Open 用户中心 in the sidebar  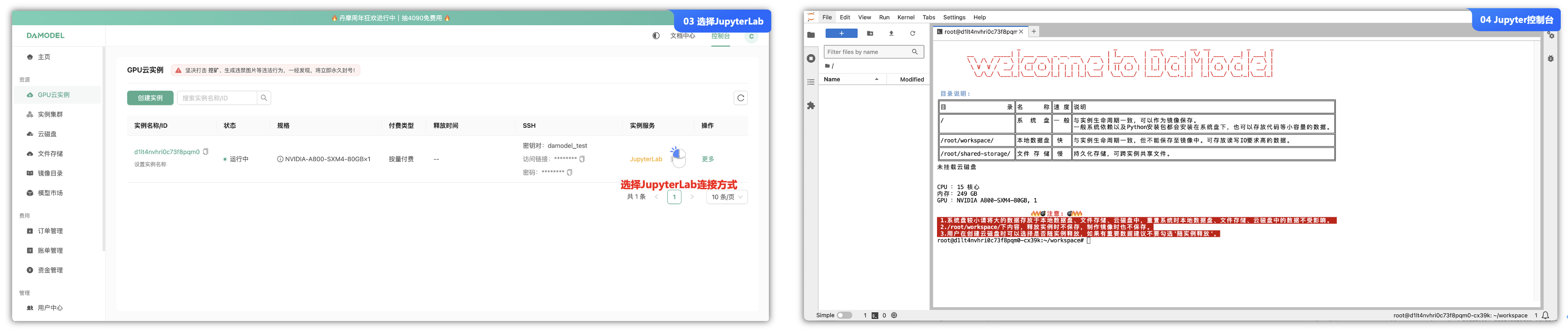point(45,308)
